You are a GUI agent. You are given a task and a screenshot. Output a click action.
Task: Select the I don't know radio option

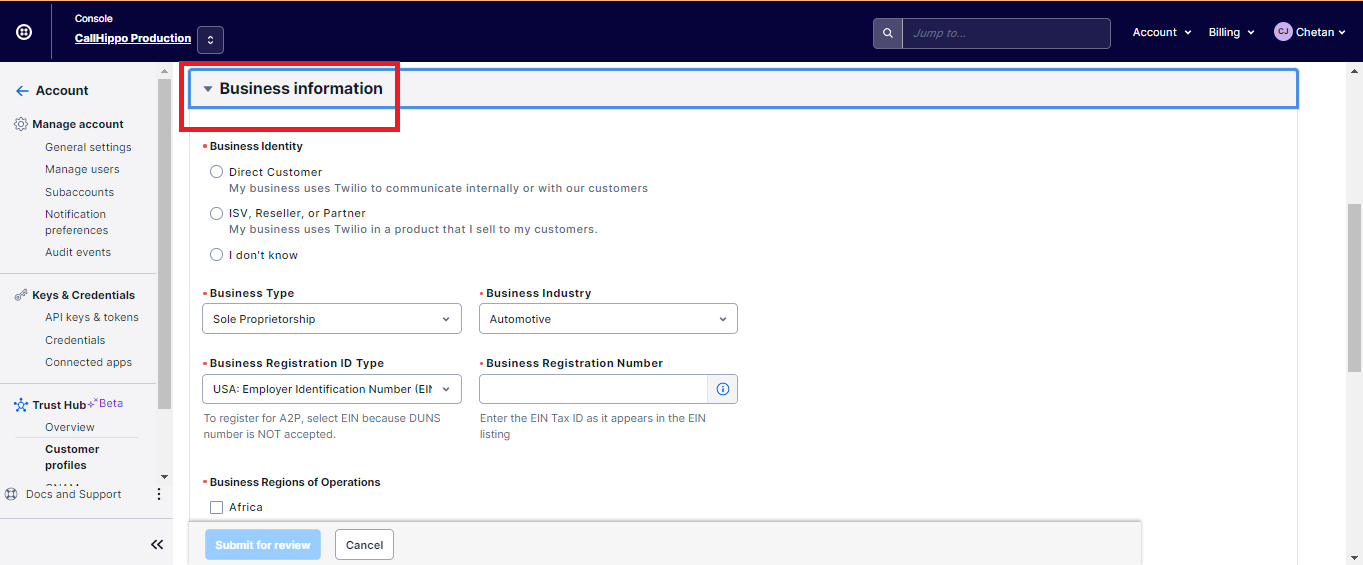tap(216, 255)
